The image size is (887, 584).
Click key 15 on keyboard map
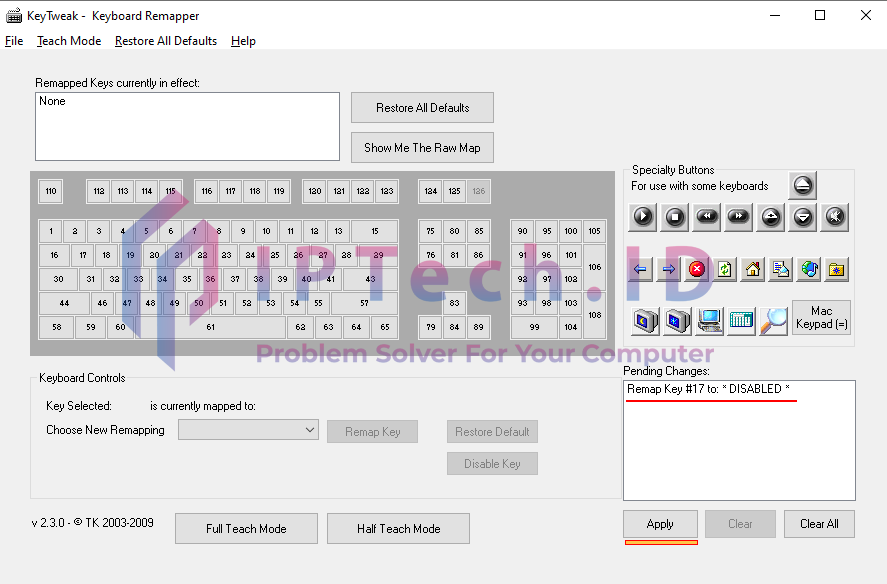[374, 231]
